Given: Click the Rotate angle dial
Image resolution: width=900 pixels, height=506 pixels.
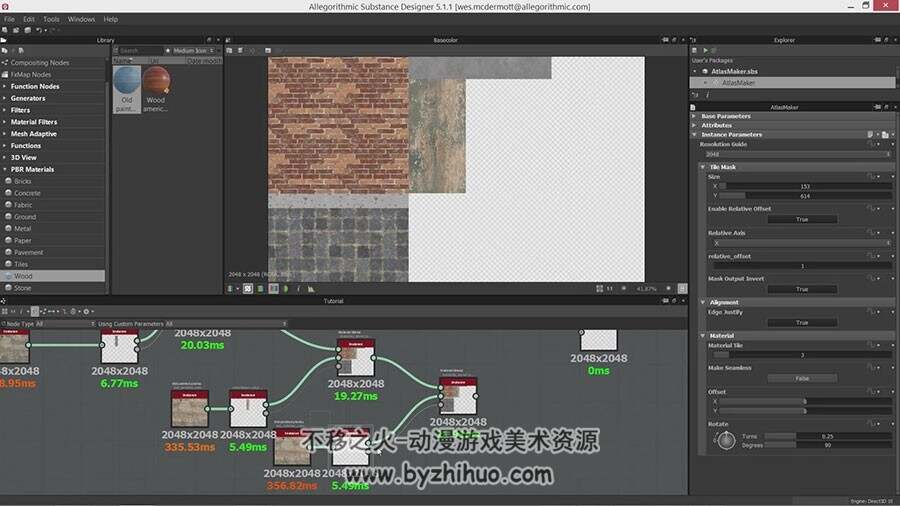Looking at the screenshot, I should pos(726,441).
